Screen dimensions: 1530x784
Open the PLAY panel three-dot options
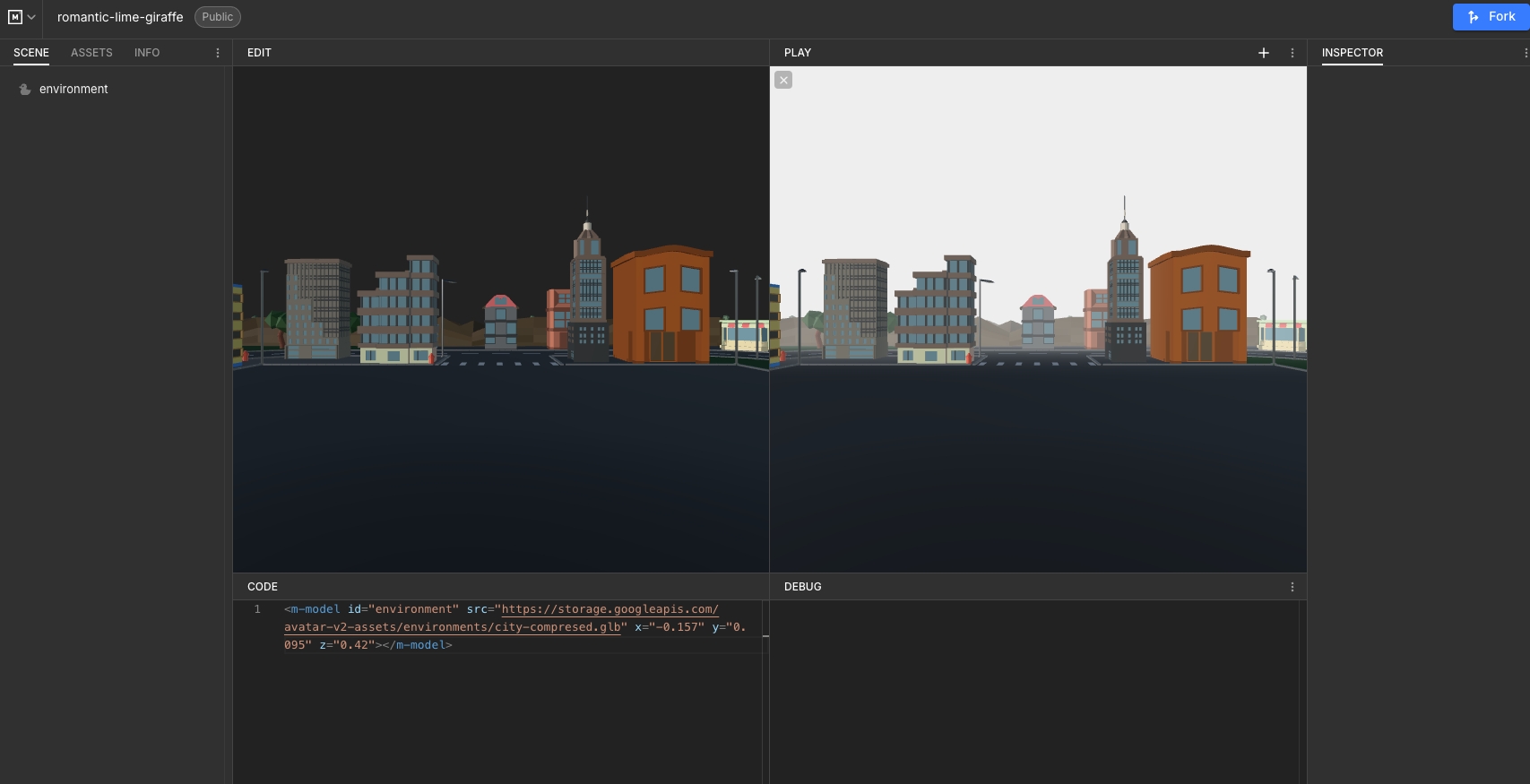(x=1292, y=53)
